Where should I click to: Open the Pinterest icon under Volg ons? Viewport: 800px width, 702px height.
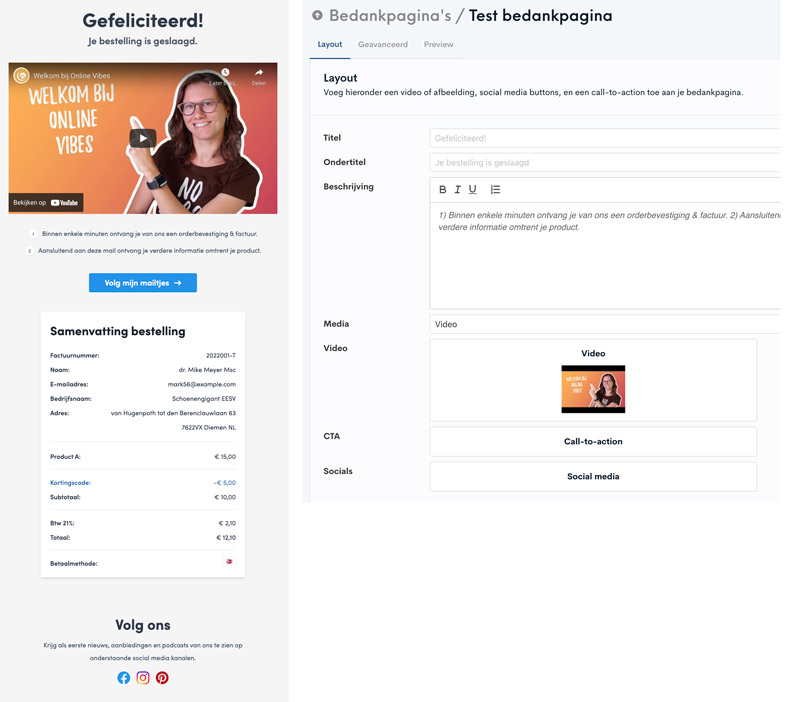pyautogui.click(x=162, y=677)
